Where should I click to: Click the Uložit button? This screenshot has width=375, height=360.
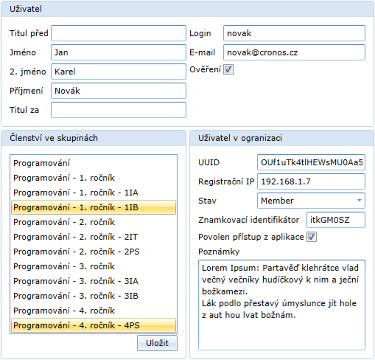point(157,343)
